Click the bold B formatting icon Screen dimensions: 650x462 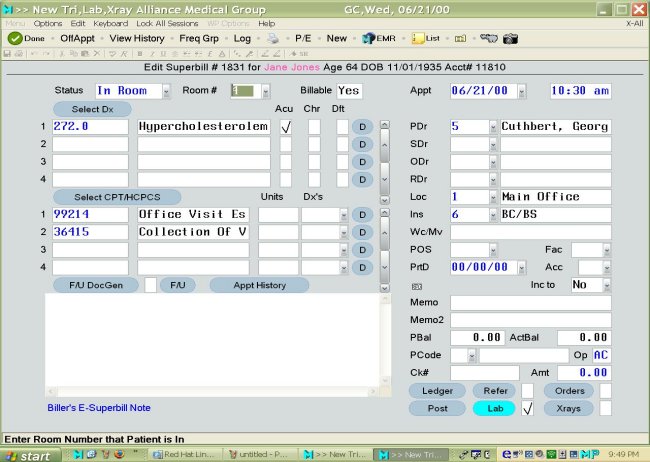[x=140, y=53]
